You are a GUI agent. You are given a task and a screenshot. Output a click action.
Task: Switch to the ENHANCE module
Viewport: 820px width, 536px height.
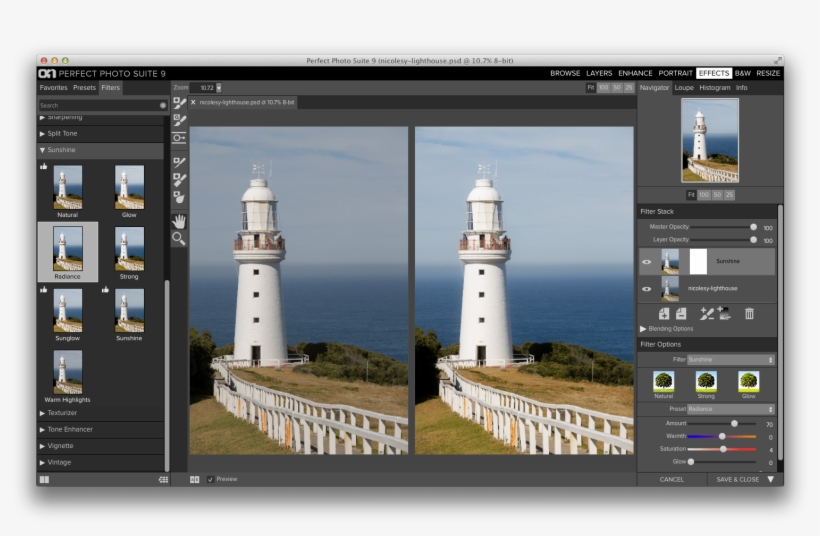635,74
